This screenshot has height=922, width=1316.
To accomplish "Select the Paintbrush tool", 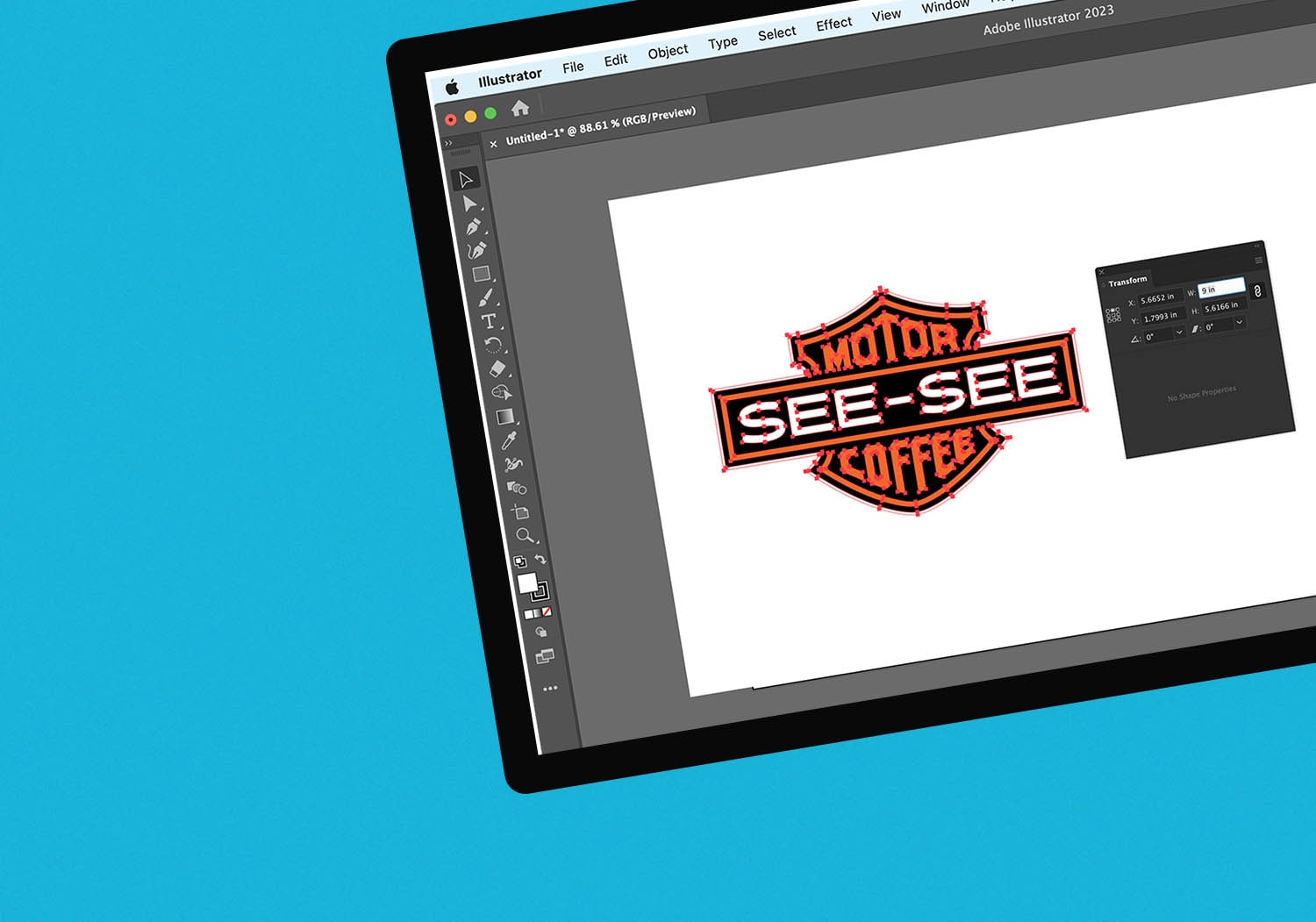I will click(485, 298).
